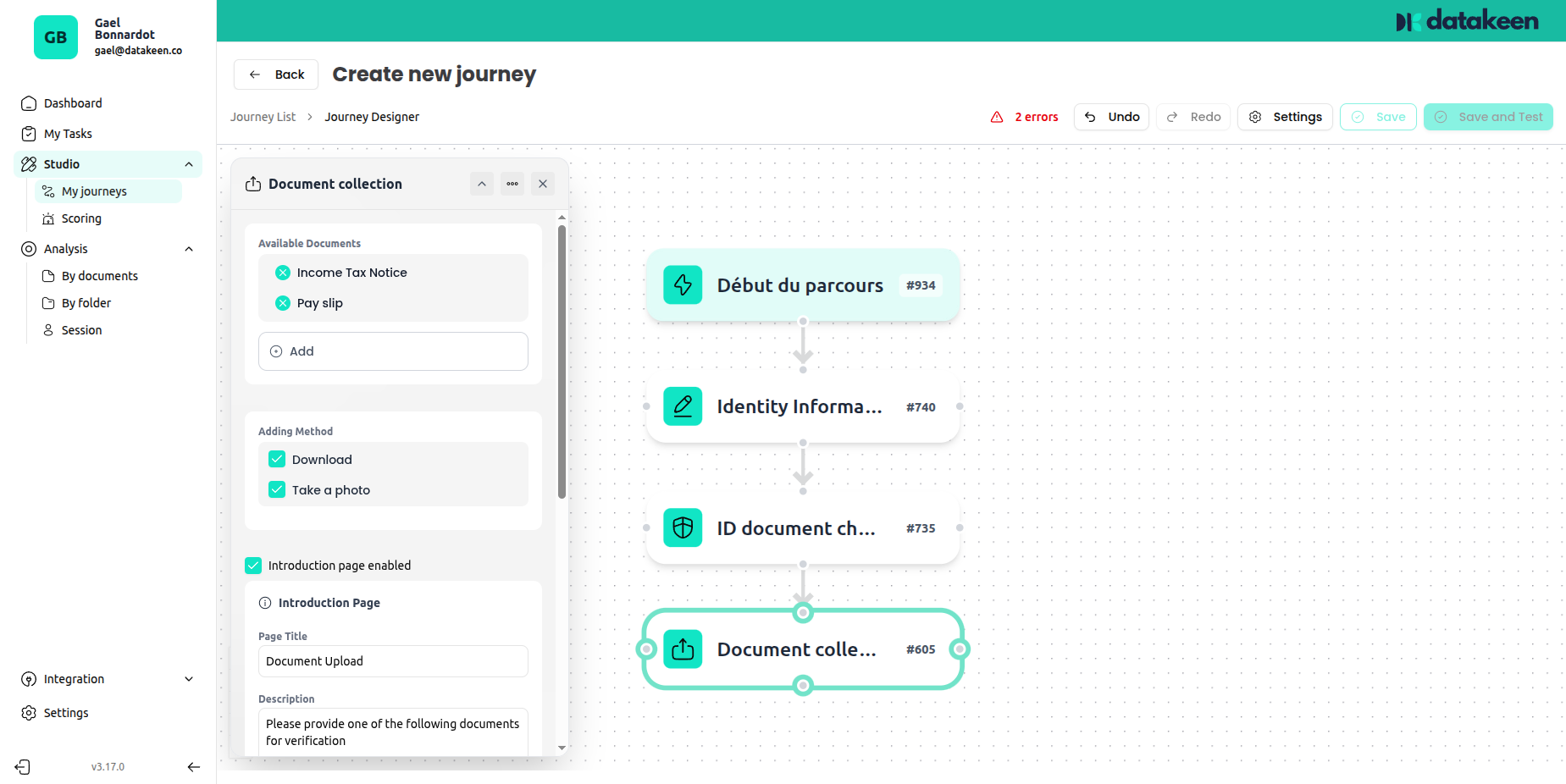
Task: Click the Studio pencil-and-ruler icon in sidebar
Action: [x=28, y=163]
